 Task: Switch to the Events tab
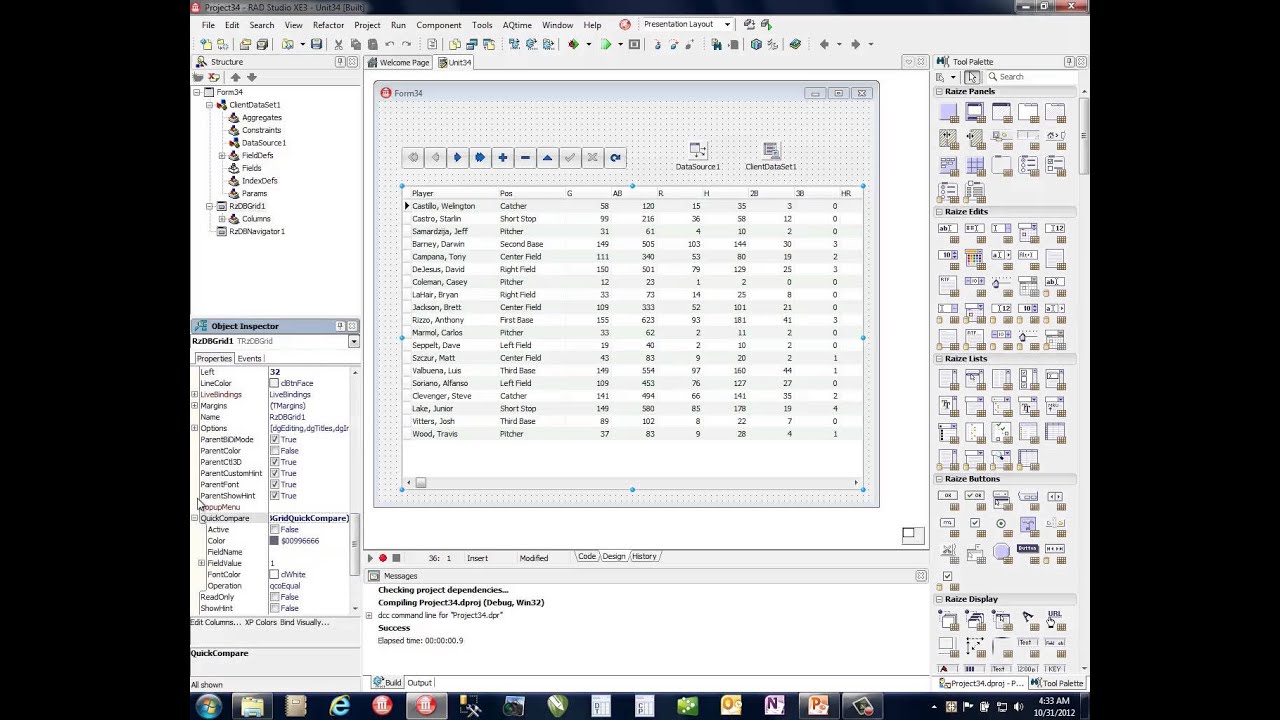(x=250, y=358)
